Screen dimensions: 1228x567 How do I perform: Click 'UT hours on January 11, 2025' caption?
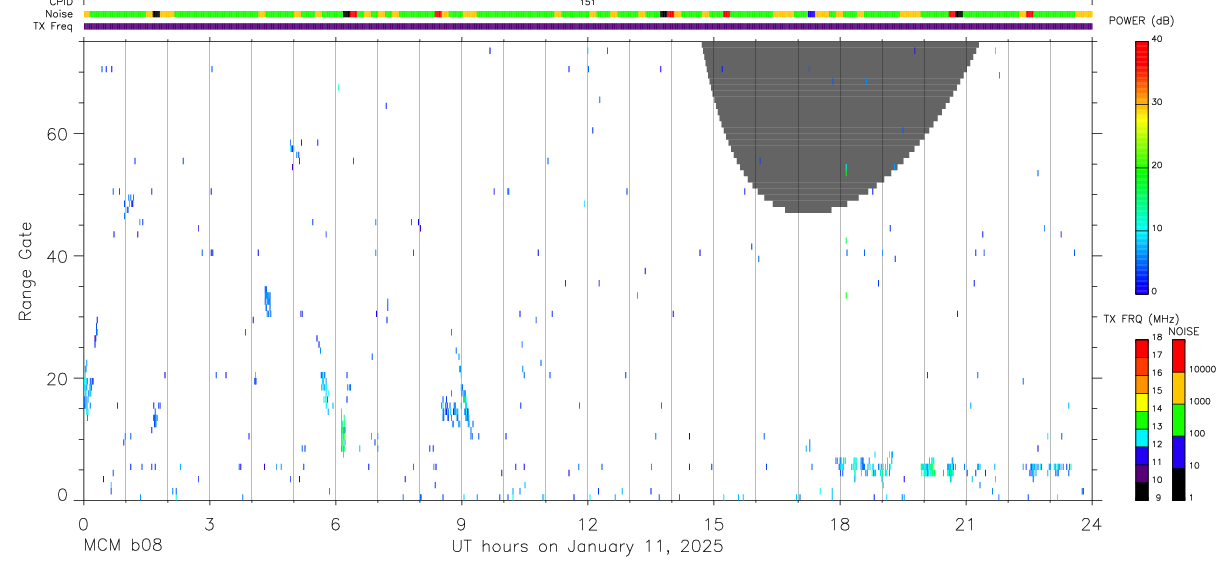(x=587, y=546)
